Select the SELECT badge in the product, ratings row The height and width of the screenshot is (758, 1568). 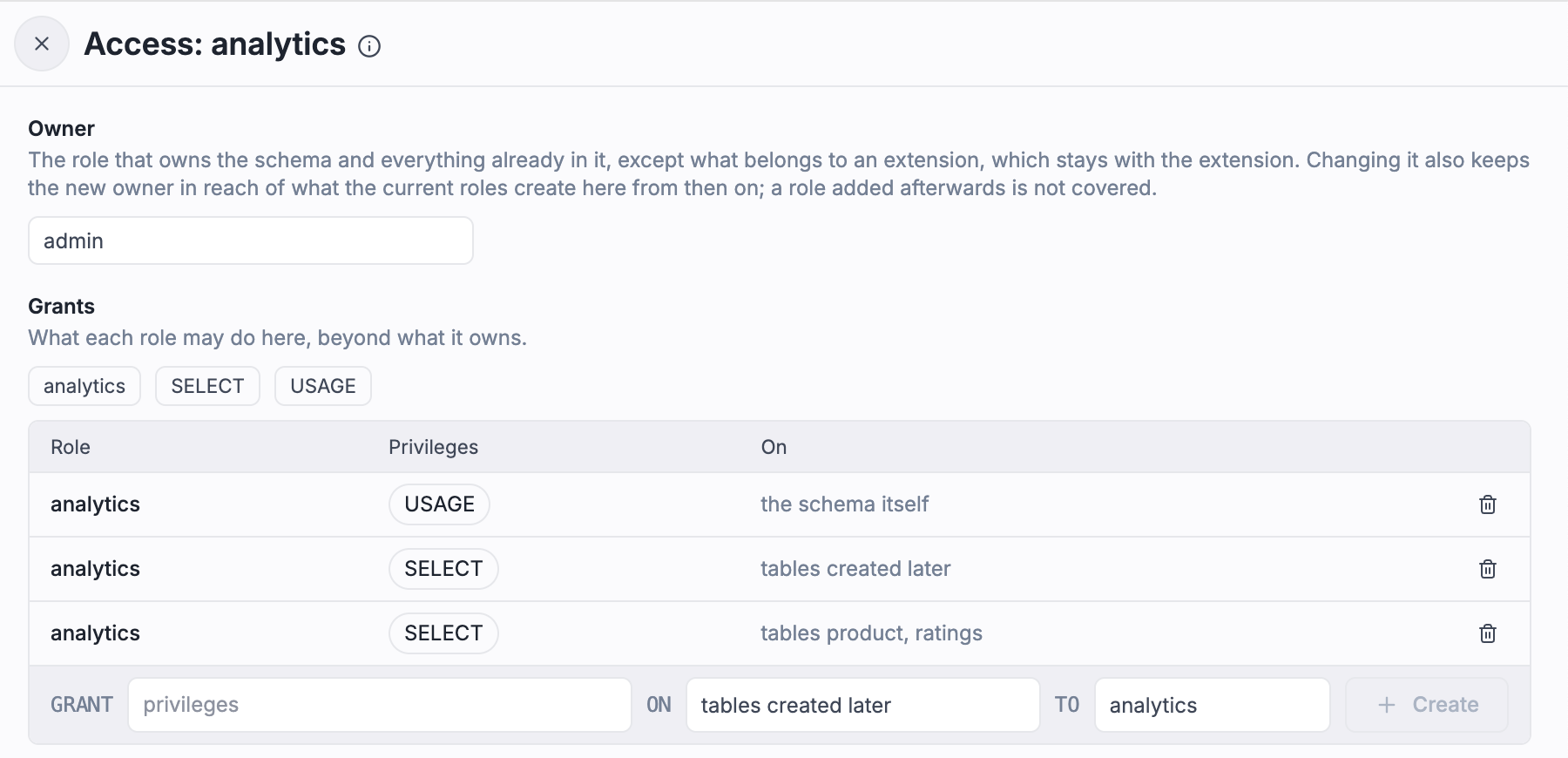click(443, 633)
